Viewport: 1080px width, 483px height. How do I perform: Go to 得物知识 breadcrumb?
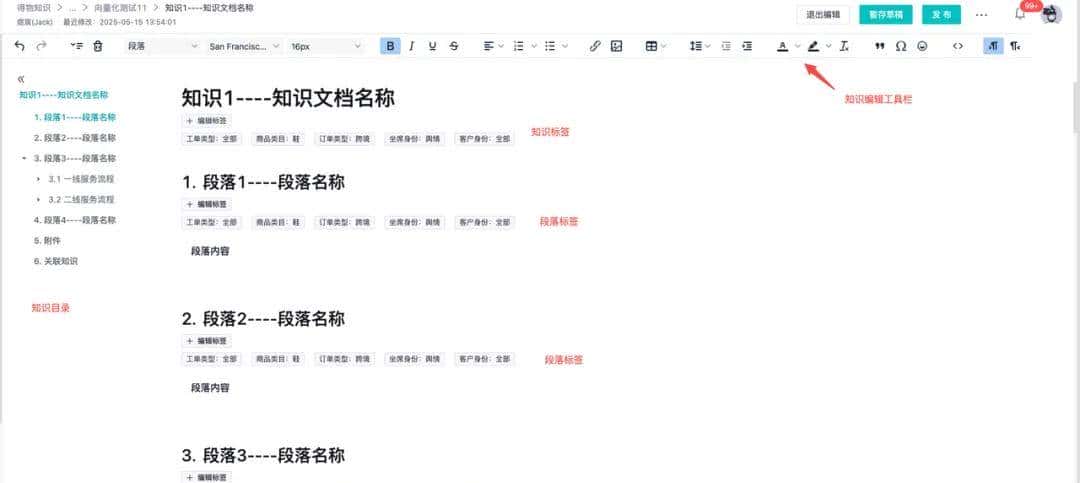(34, 8)
